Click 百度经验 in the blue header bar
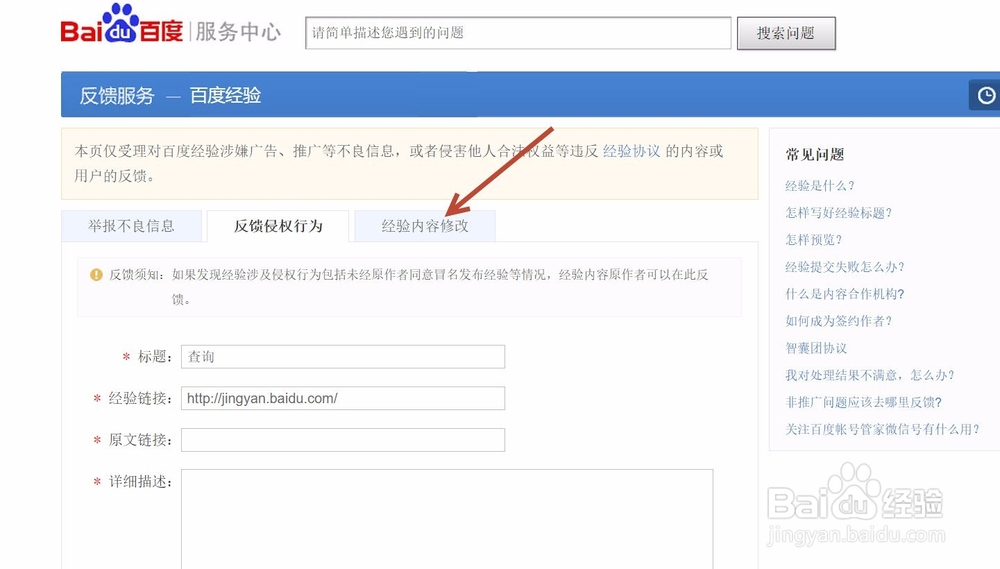 point(225,96)
